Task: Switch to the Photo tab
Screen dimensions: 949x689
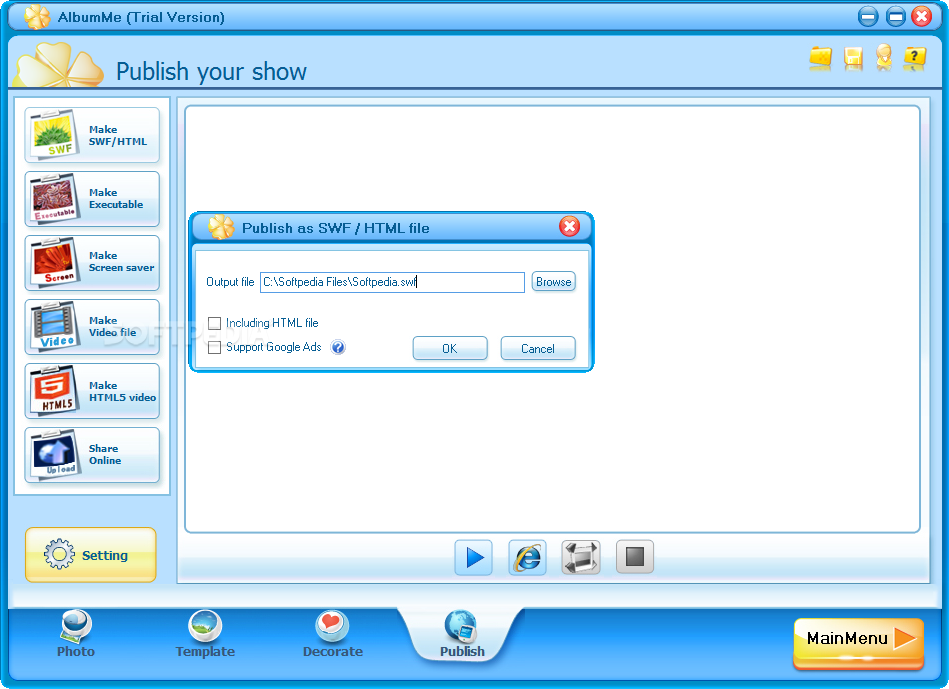Action: point(76,634)
